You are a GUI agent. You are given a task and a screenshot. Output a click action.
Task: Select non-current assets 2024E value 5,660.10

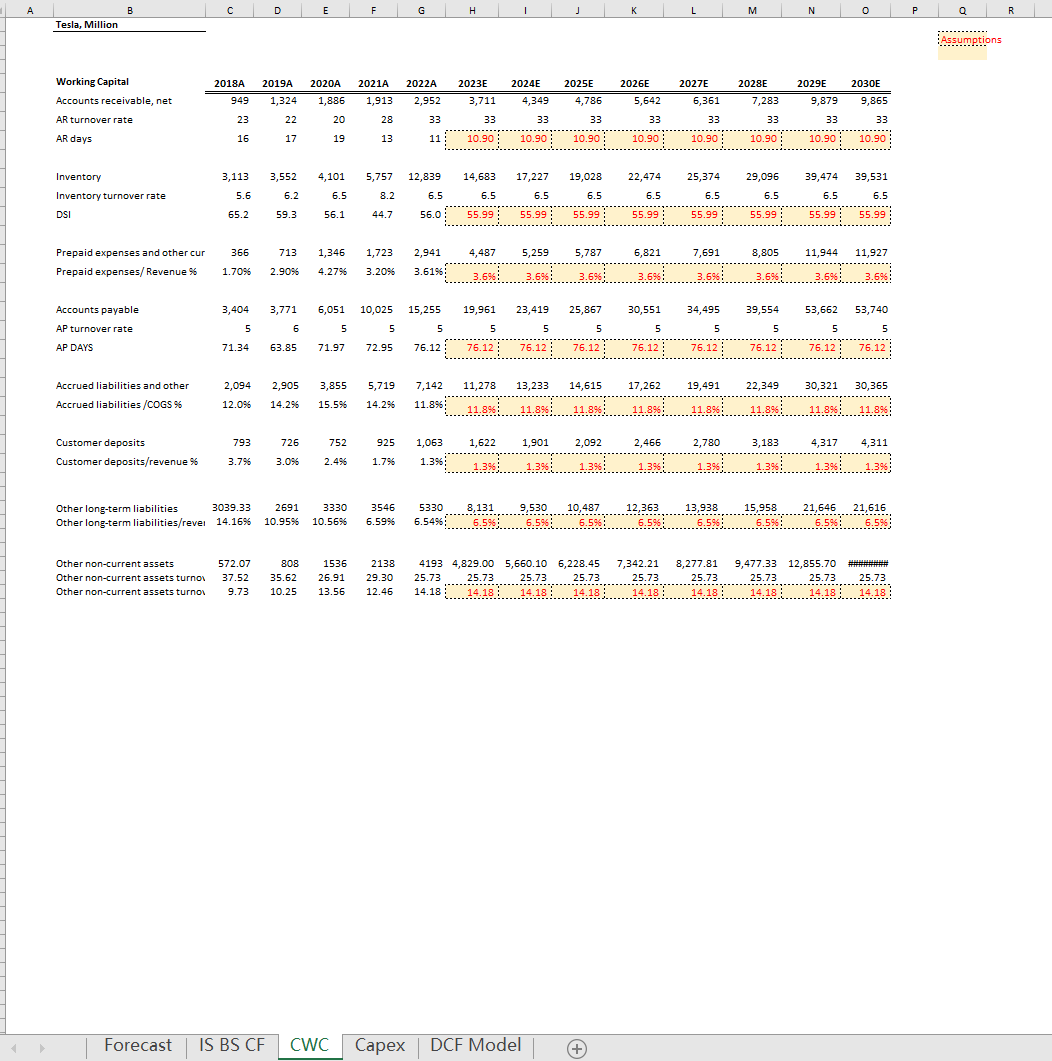tap(525, 564)
